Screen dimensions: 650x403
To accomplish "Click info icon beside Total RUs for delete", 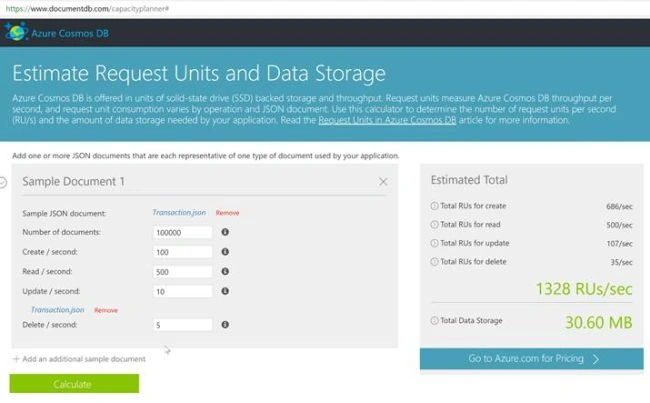I will 434,262.
